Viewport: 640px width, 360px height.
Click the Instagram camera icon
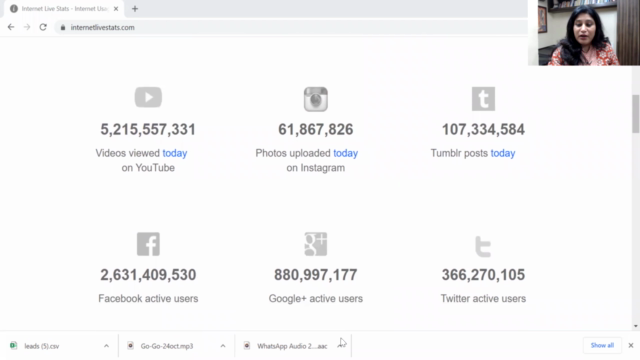(x=316, y=99)
